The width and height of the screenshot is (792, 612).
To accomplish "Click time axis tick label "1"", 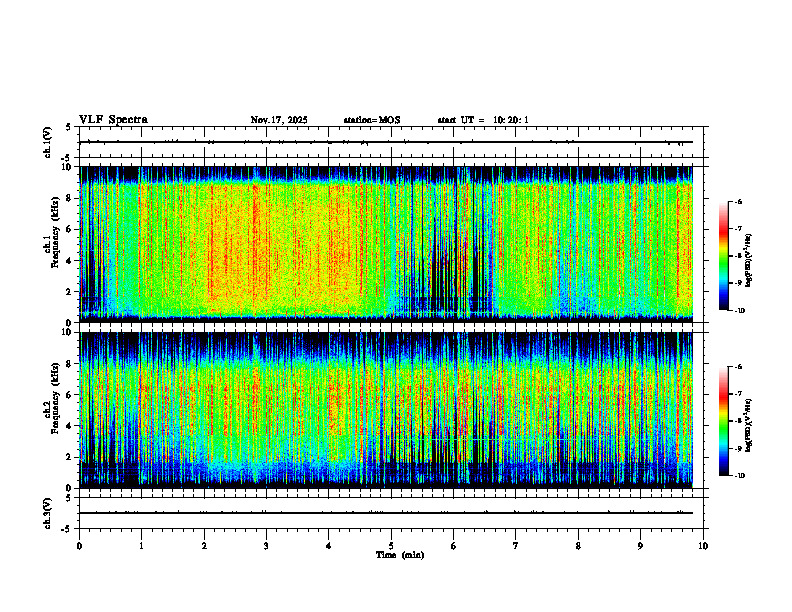I will pos(141,546).
